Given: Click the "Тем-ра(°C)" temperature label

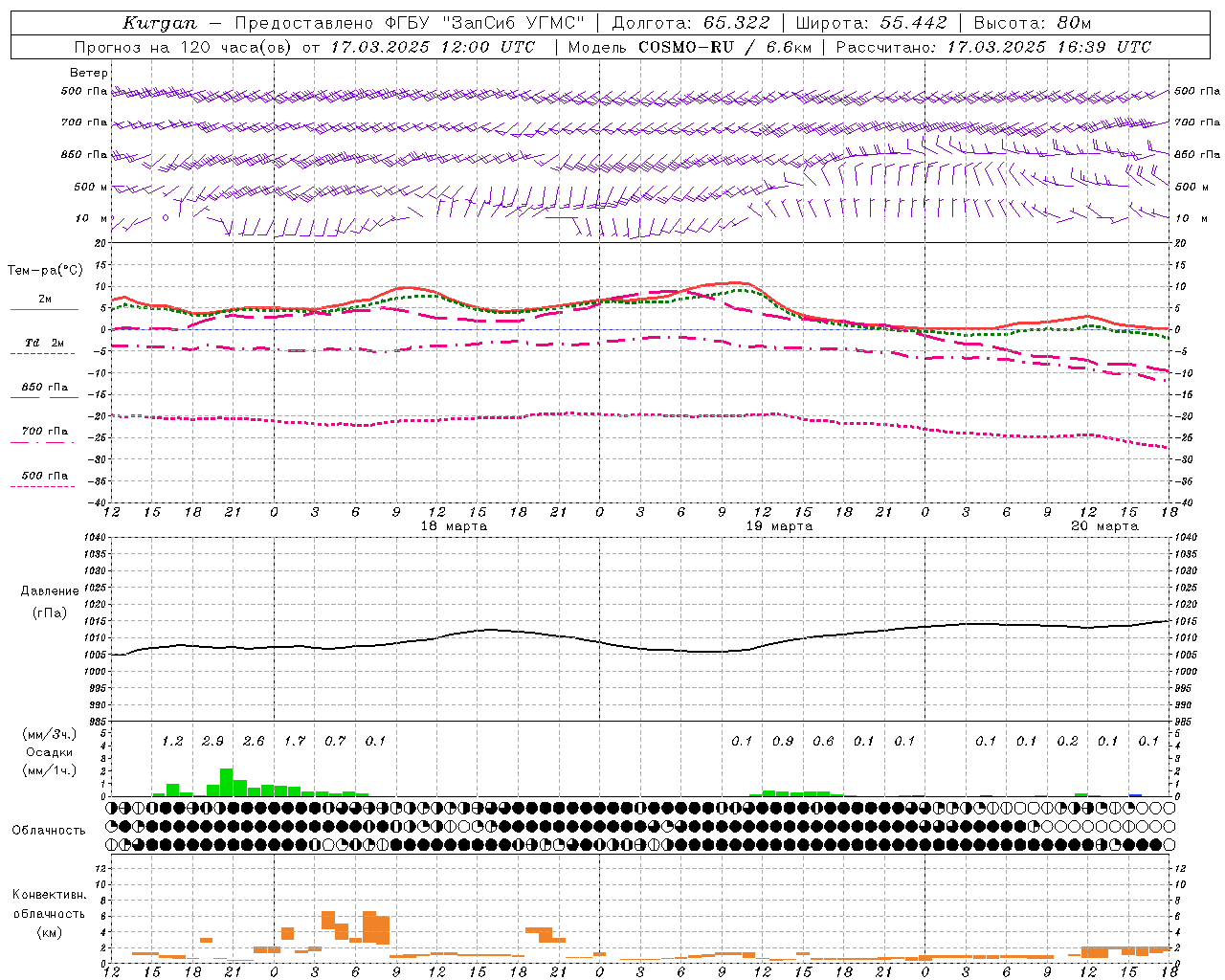Looking at the screenshot, I should (x=45, y=271).
